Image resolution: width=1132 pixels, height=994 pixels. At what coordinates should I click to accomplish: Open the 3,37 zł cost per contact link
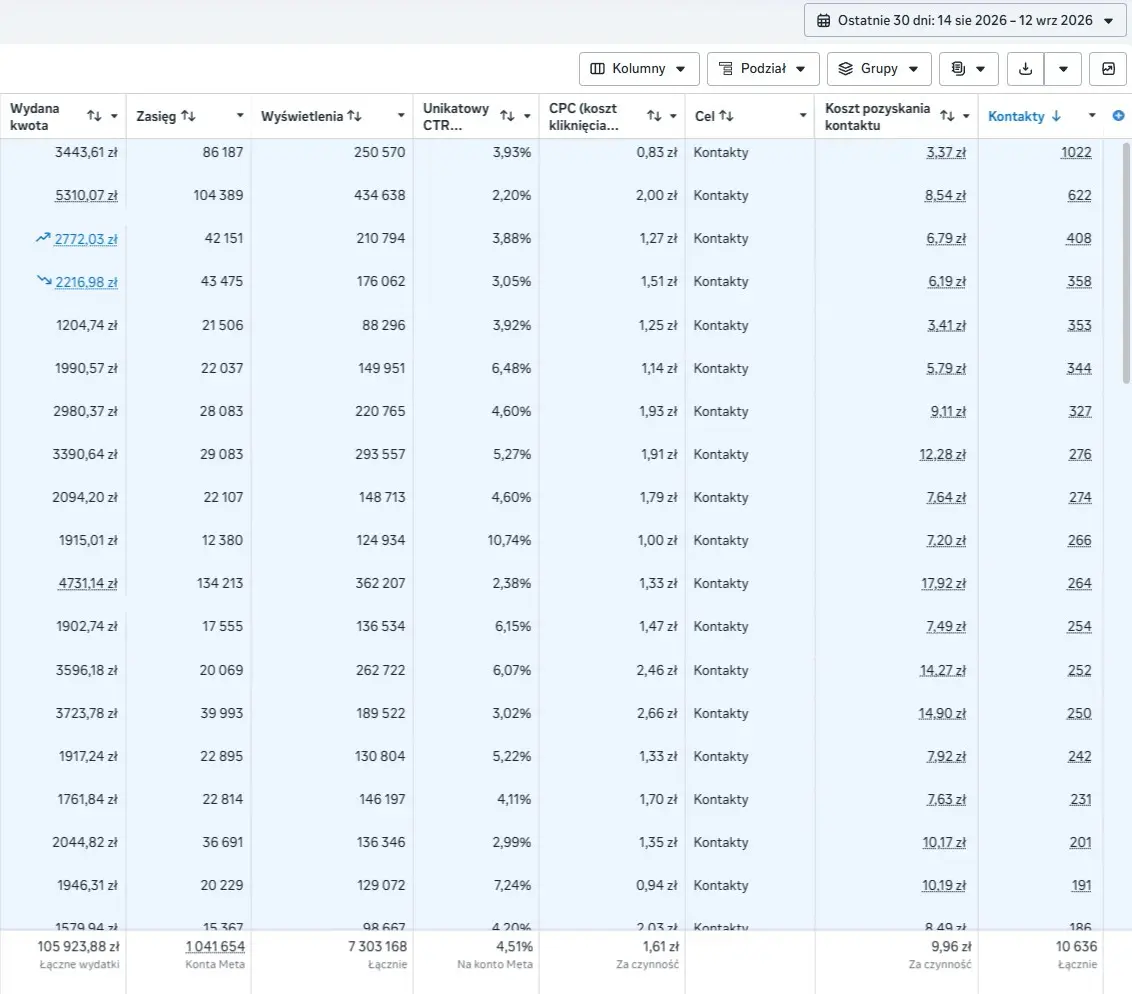[x=946, y=152]
